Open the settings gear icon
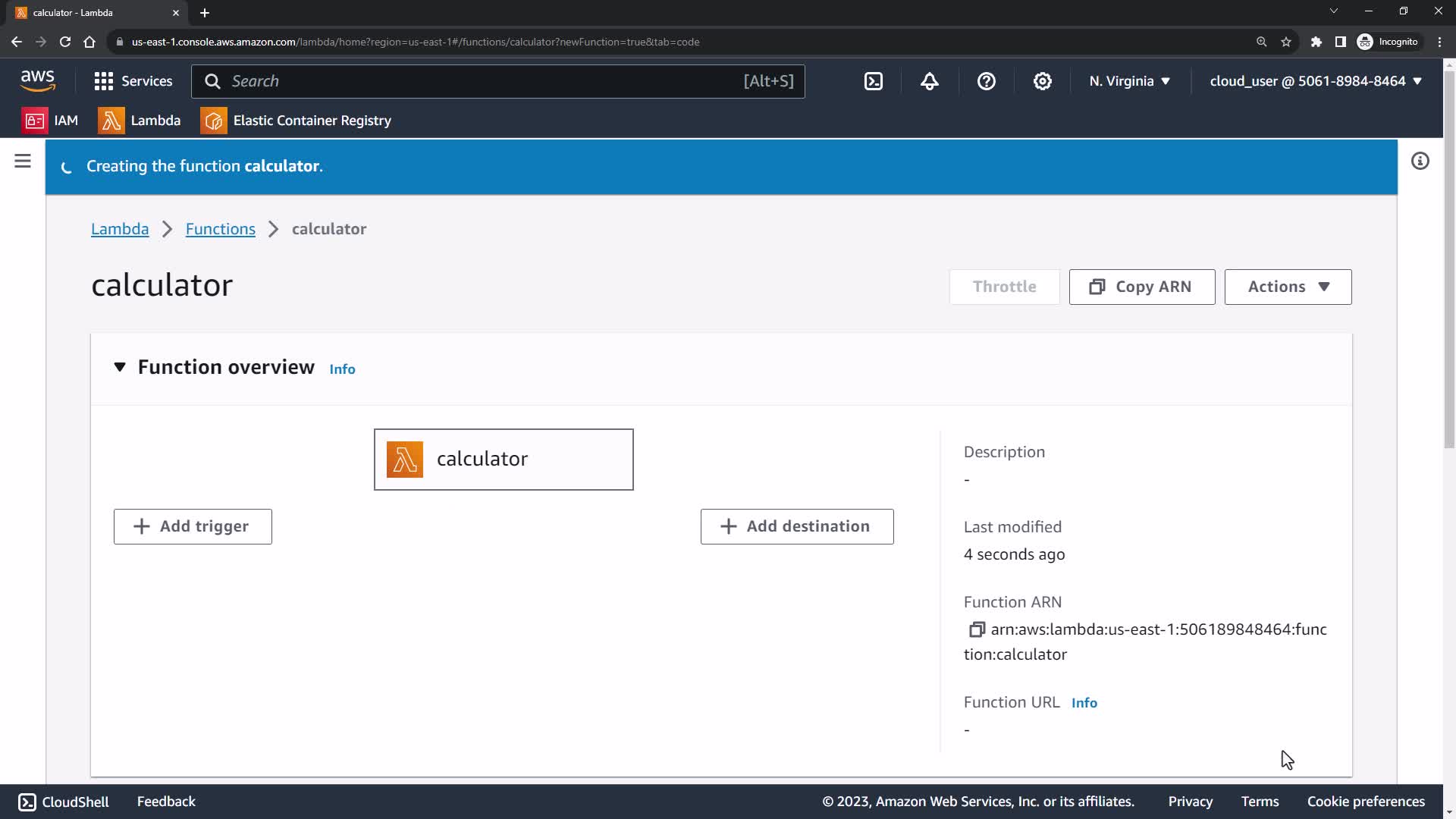 1043,81
